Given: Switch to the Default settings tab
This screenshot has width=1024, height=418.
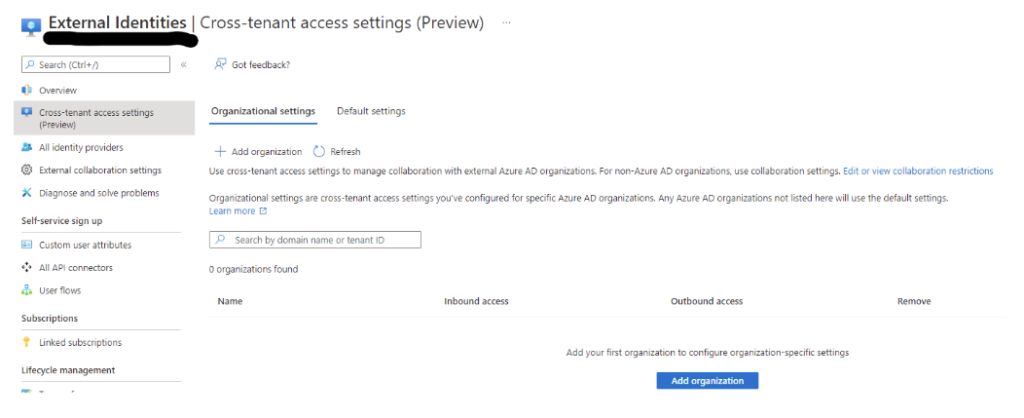Looking at the screenshot, I should coord(371,111).
